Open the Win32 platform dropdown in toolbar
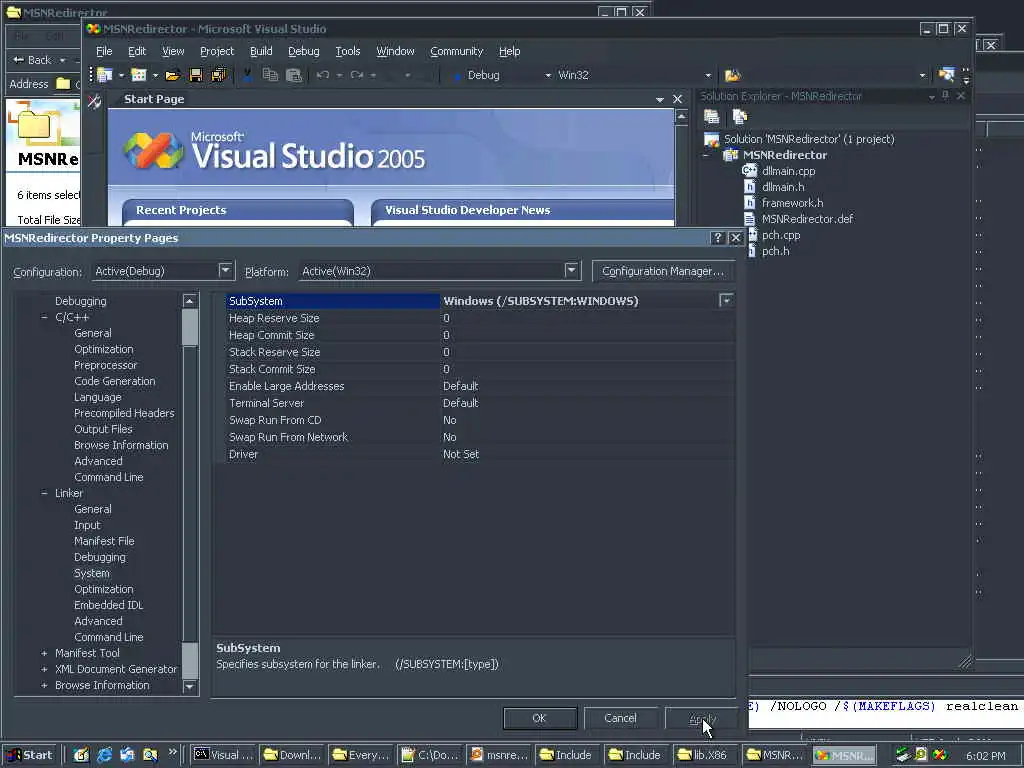The height and width of the screenshot is (768, 1024). pos(707,75)
